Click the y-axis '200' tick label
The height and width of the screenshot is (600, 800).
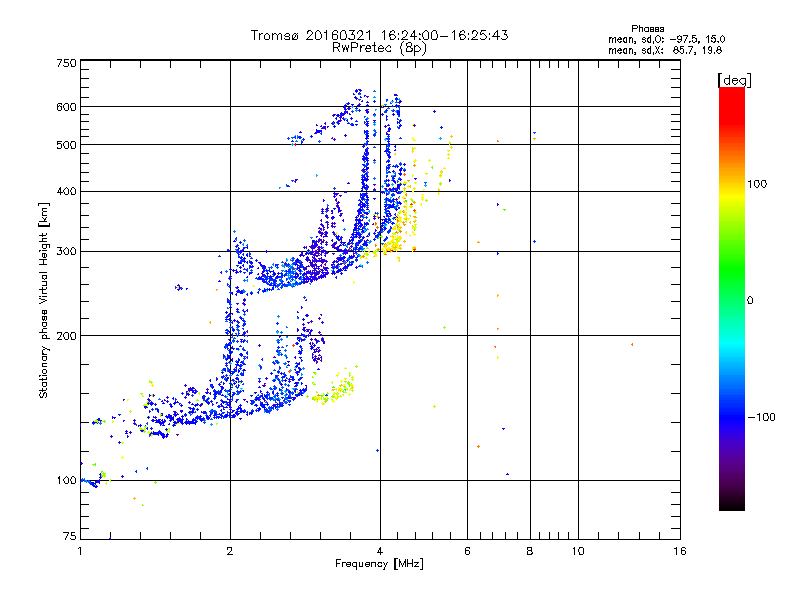point(66,336)
